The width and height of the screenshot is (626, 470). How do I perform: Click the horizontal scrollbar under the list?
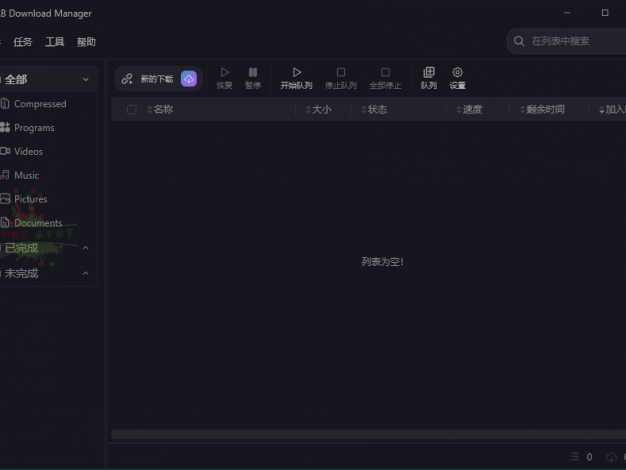click(368, 434)
